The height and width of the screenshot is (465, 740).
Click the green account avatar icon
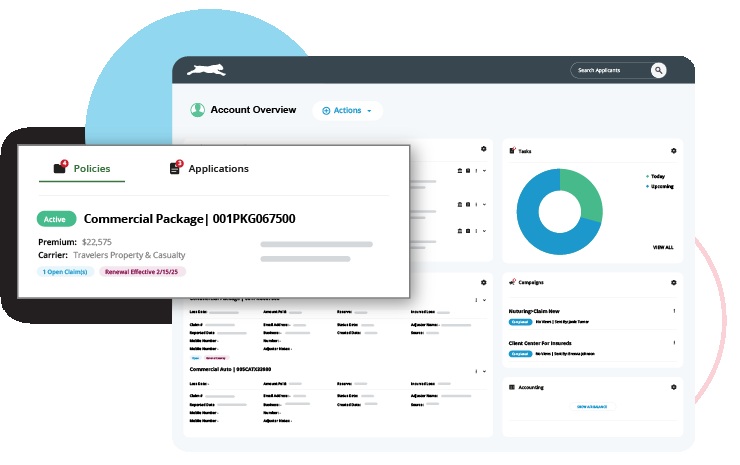click(197, 110)
